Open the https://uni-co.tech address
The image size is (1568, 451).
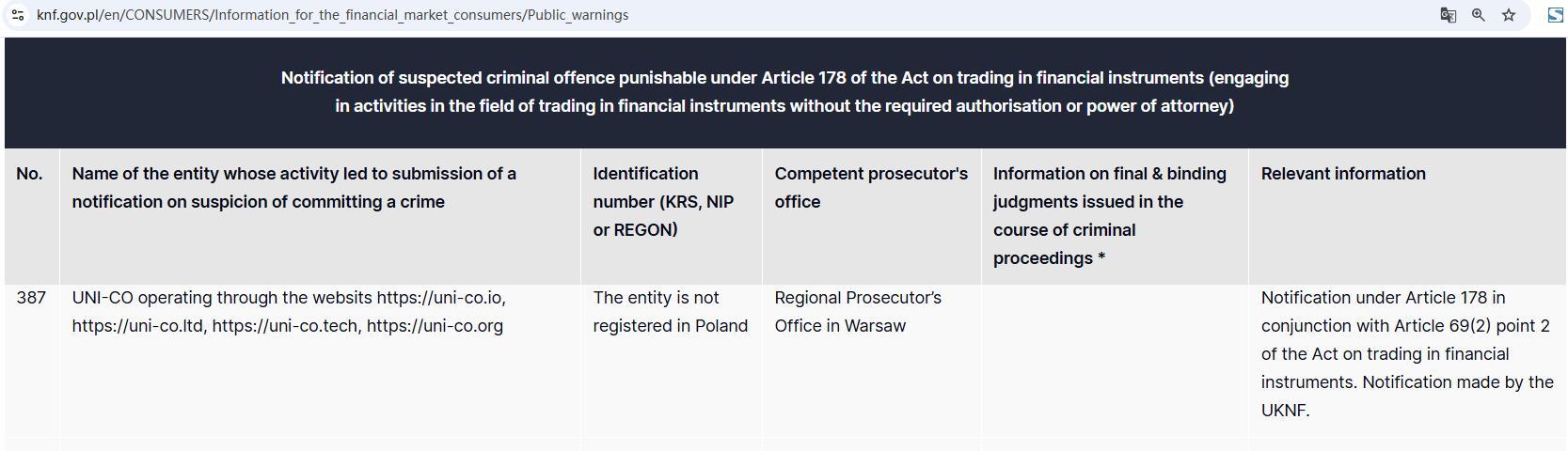point(285,326)
